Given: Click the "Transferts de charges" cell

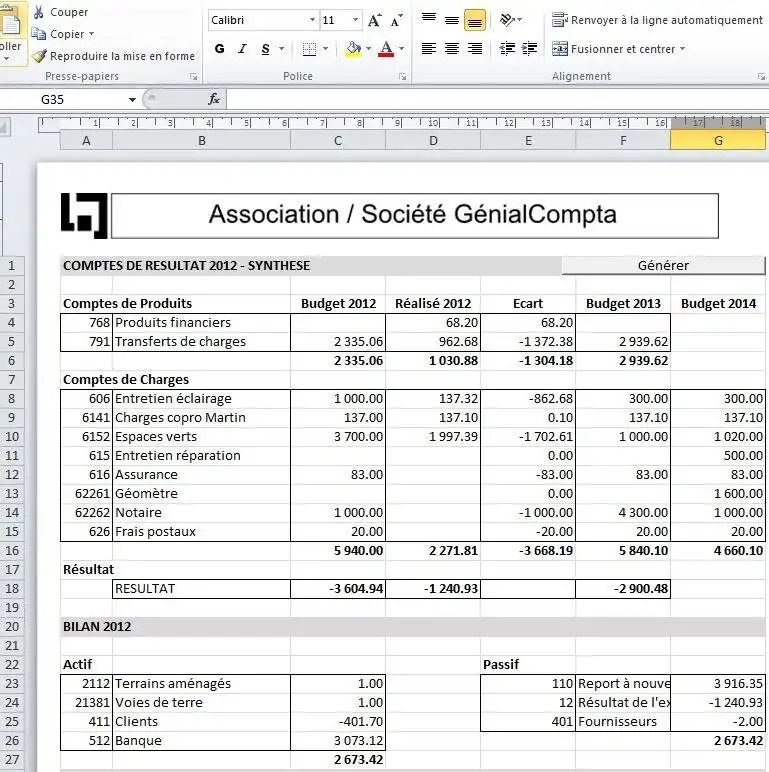Looking at the screenshot, I should [x=201, y=342].
